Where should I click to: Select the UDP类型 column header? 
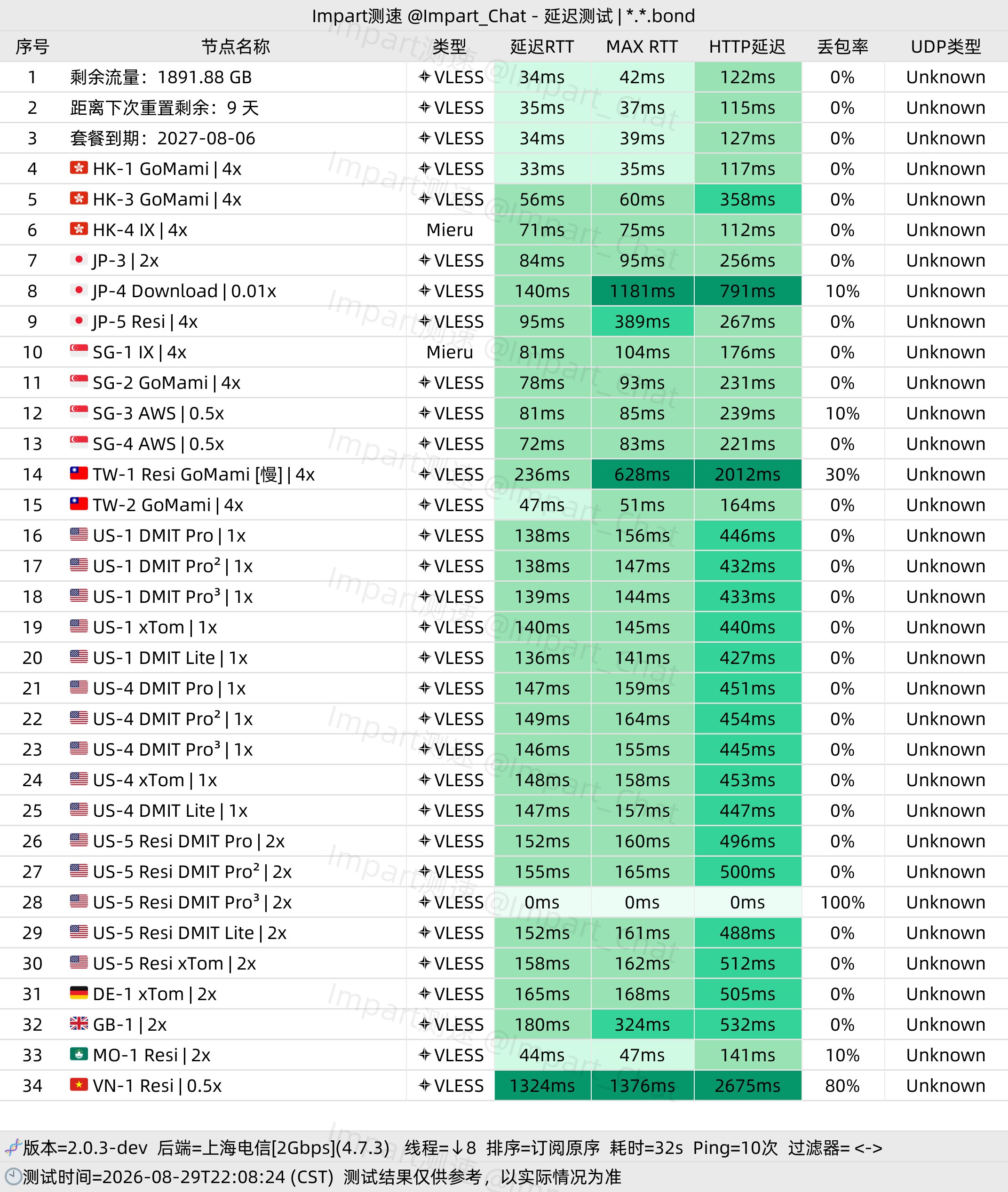click(946, 46)
